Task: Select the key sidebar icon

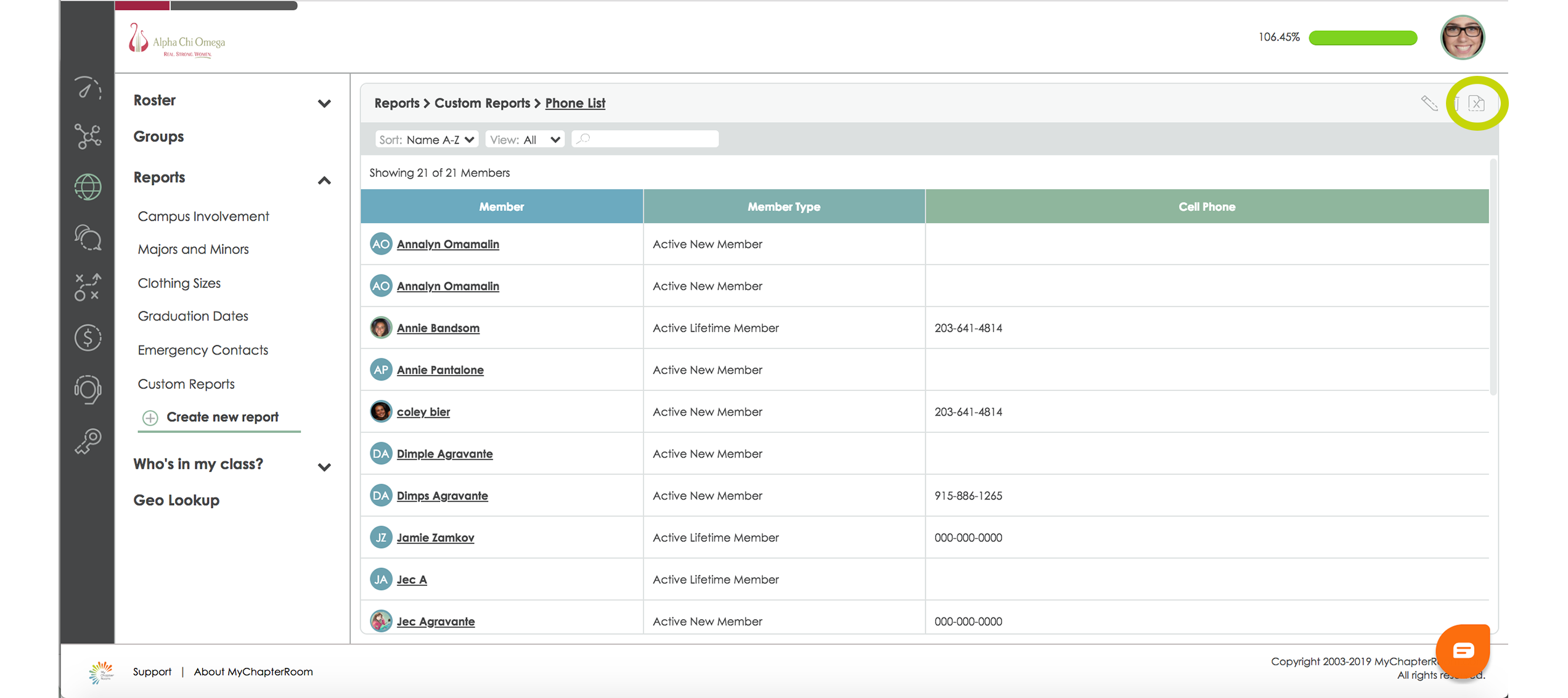Action: point(88,441)
